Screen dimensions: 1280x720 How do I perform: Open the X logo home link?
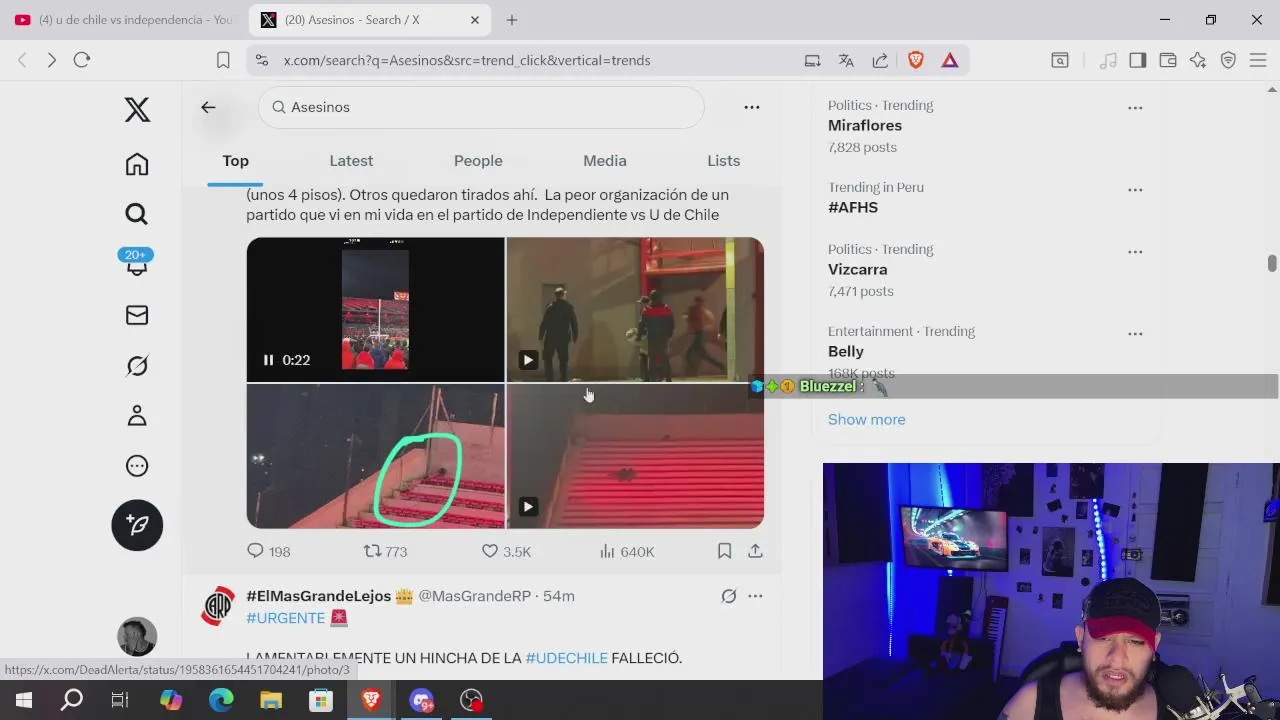click(x=137, y=110)
